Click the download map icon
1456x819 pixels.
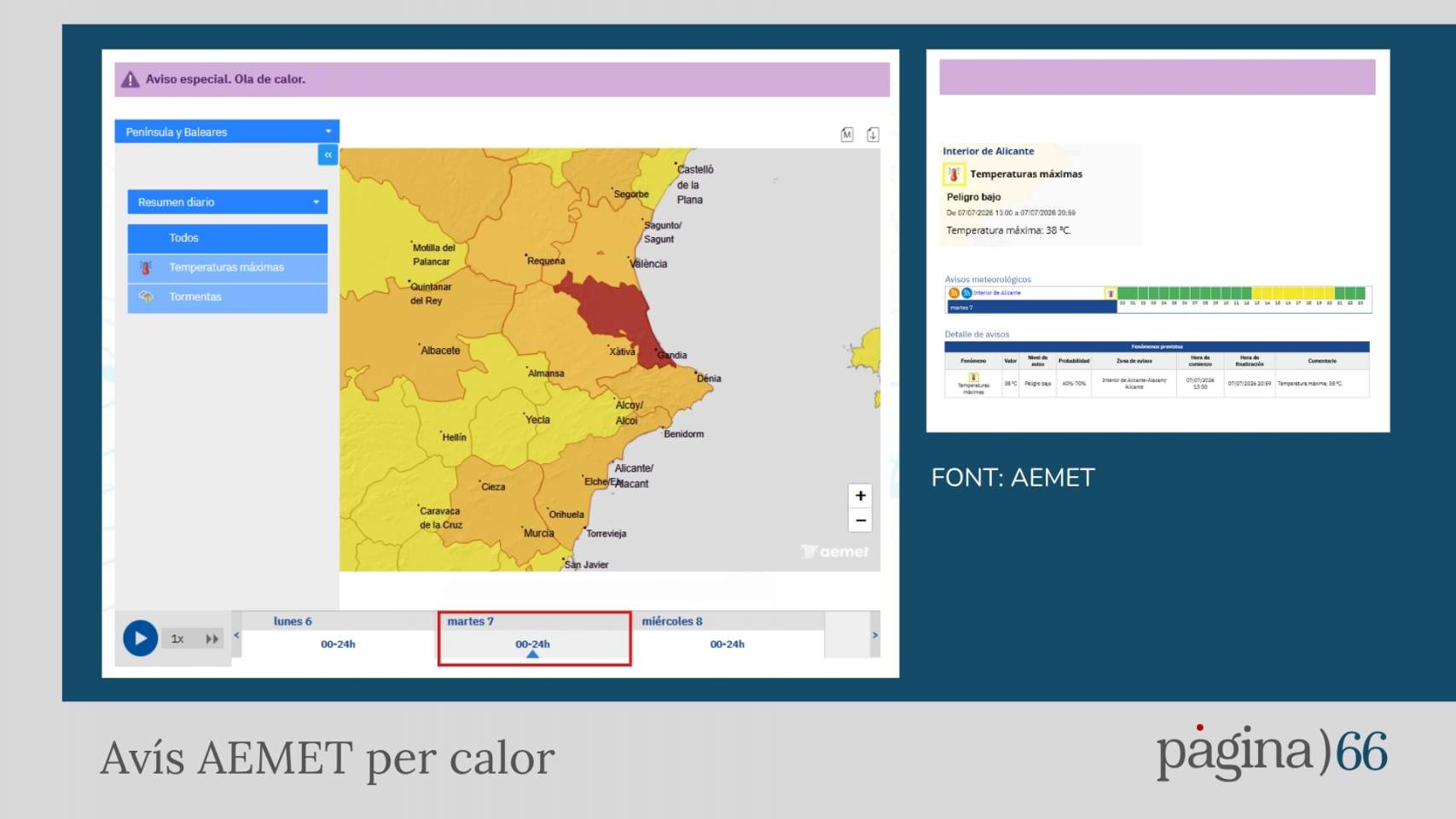coord(873,134)
